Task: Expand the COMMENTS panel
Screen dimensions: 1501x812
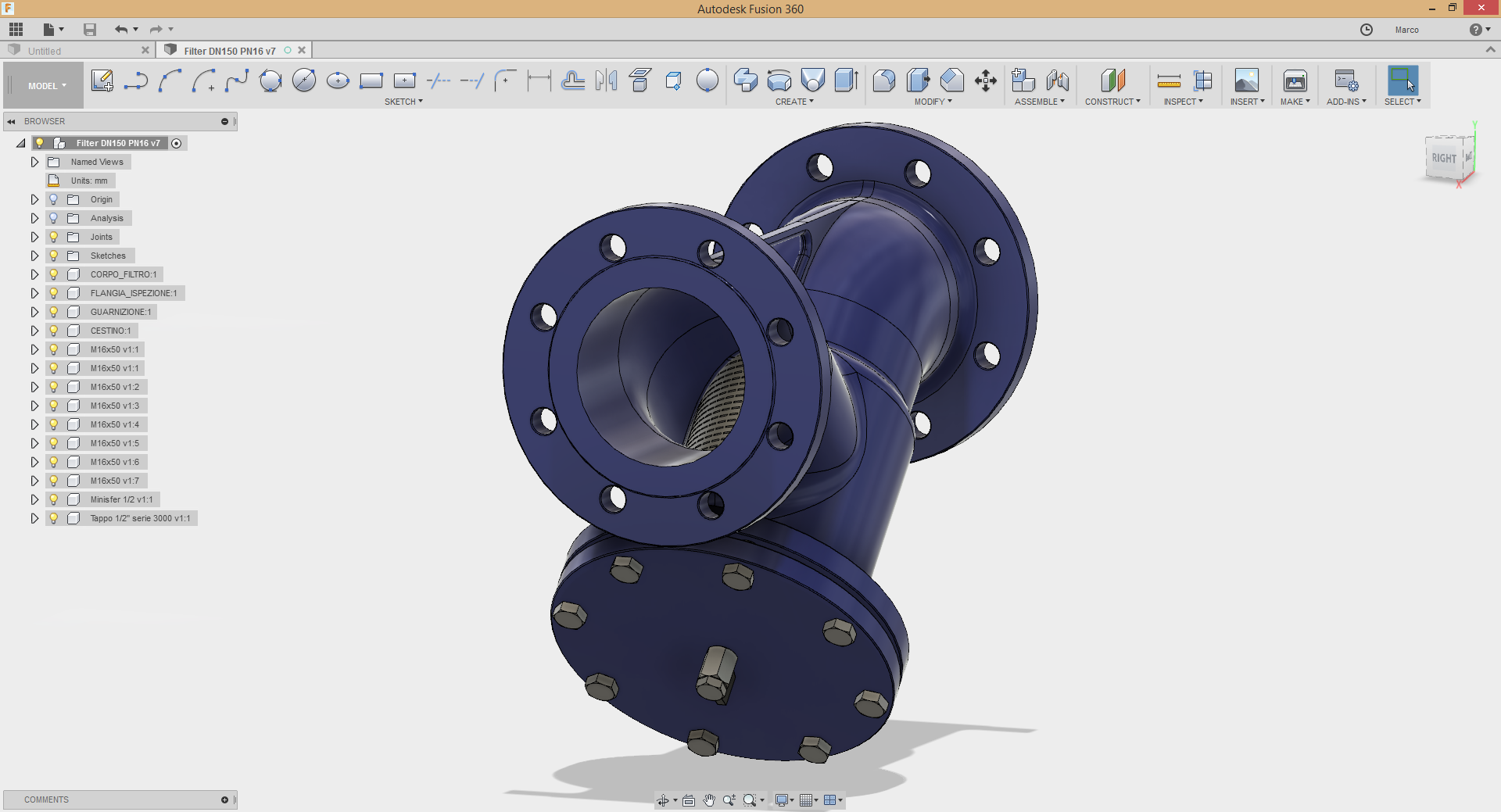Action: click(x=224, y=799)
